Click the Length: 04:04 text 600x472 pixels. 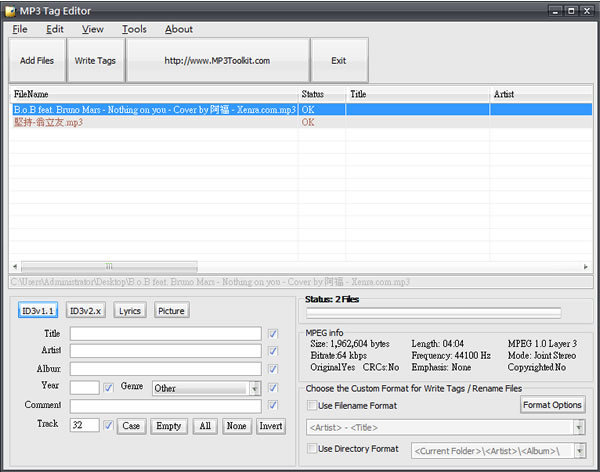(438, 344)
